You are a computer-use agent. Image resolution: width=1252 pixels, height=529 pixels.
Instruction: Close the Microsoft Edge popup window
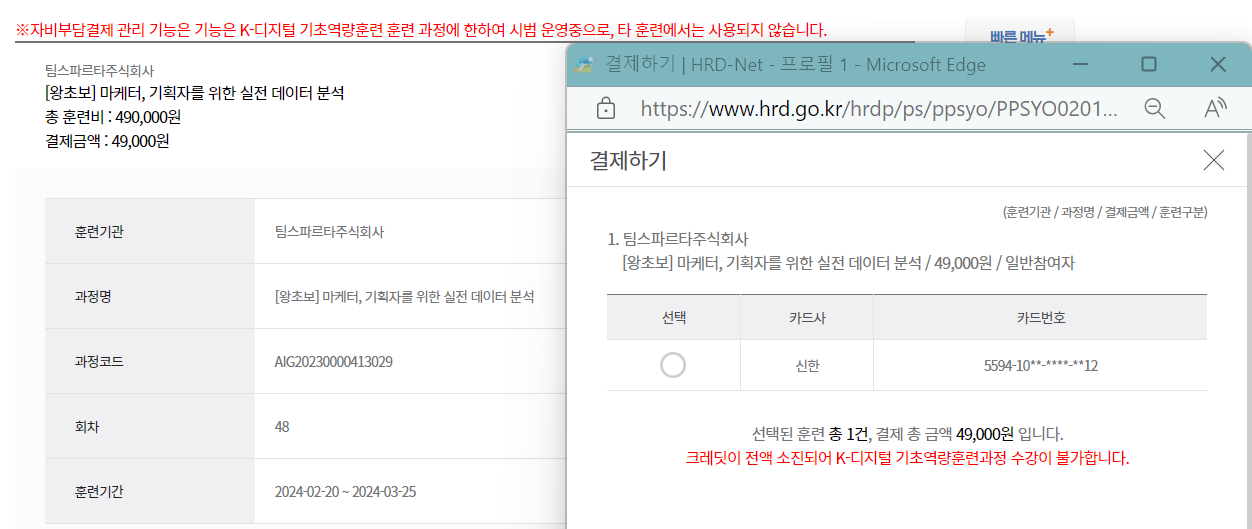point(1217,65)
